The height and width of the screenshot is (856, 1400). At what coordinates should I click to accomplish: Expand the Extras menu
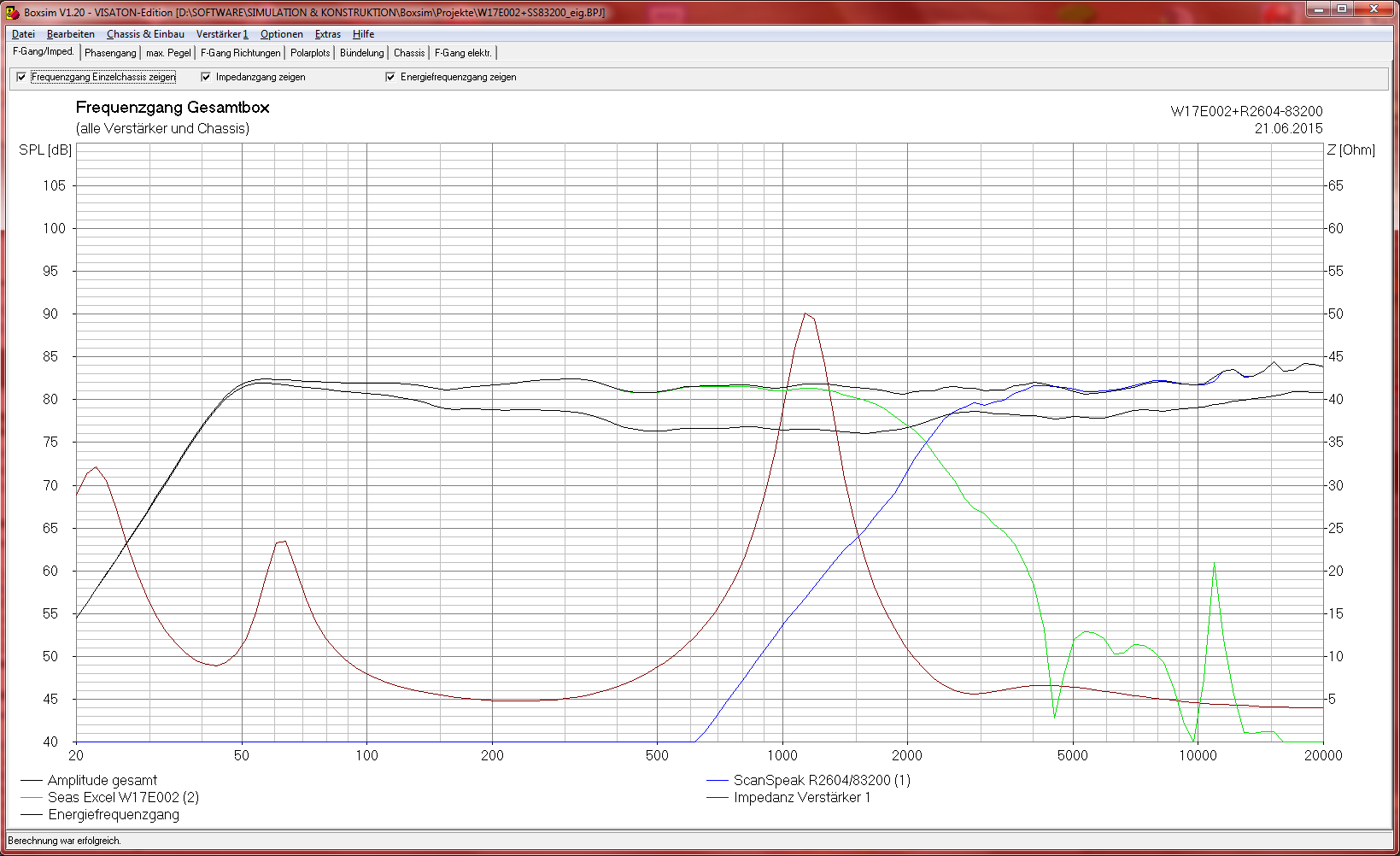click(x=327, y=34)
